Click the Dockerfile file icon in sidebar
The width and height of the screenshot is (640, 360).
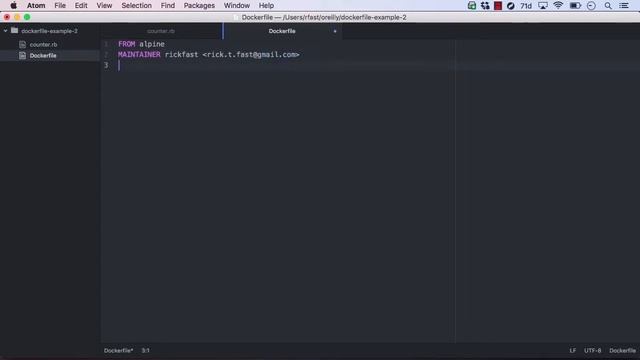22,56
